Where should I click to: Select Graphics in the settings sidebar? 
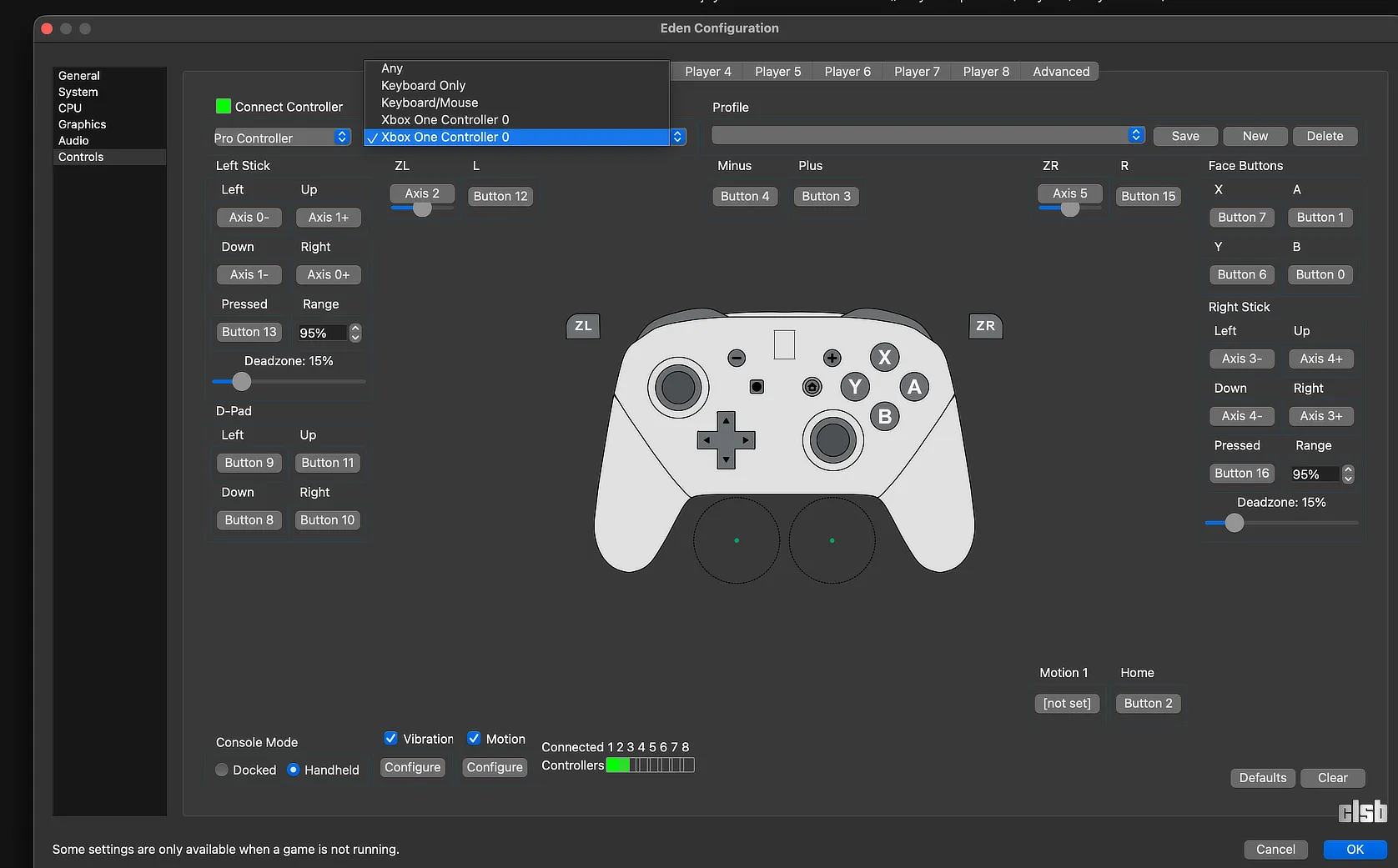pyautogui.click(x=82, y=124)
